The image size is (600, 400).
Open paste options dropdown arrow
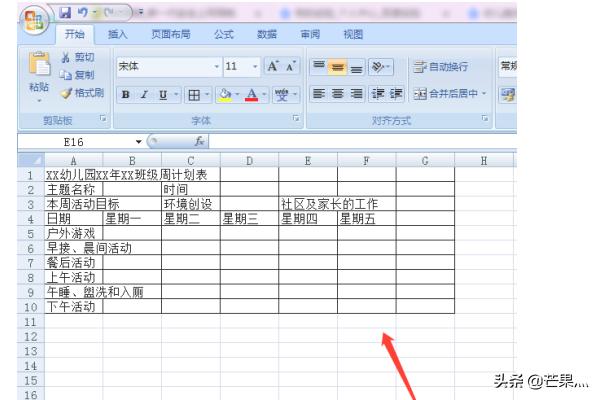[39, 101]
